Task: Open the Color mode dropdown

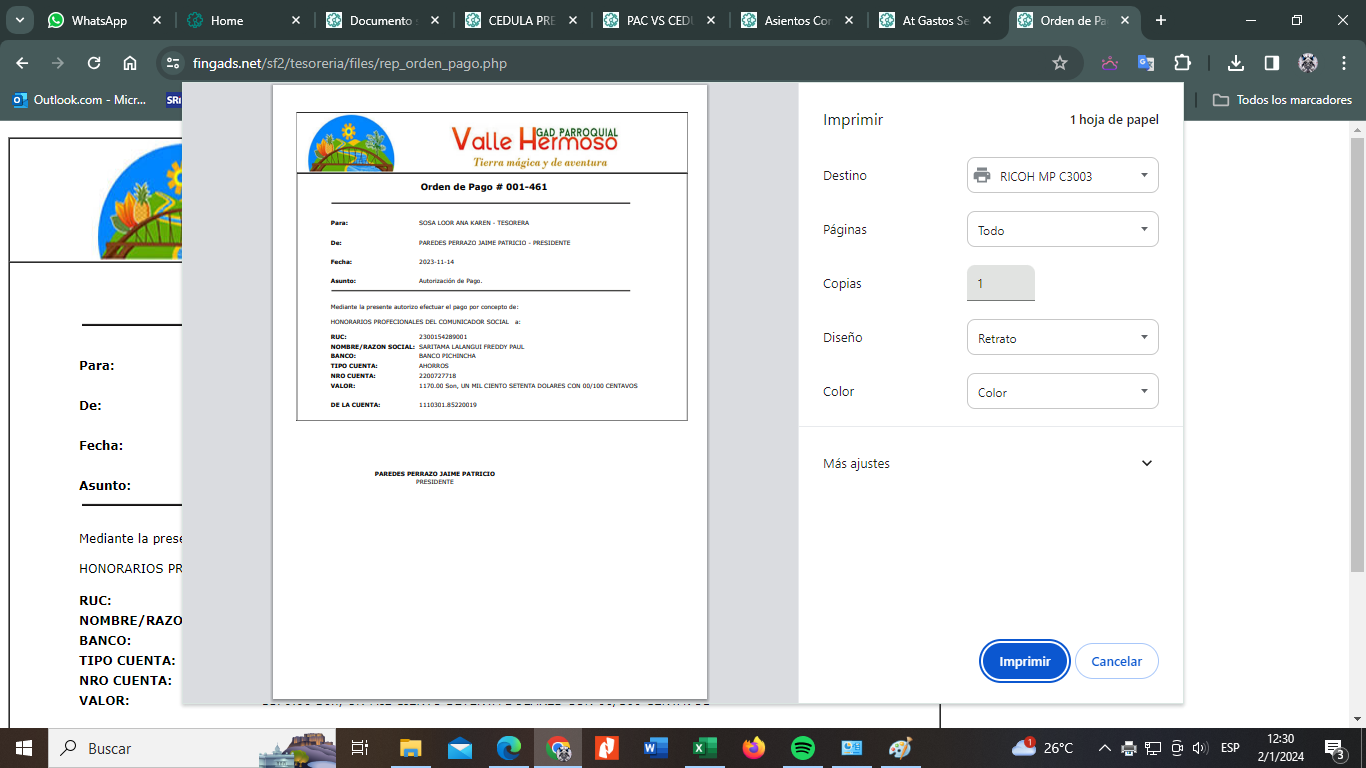Action: pos(1062,392)
